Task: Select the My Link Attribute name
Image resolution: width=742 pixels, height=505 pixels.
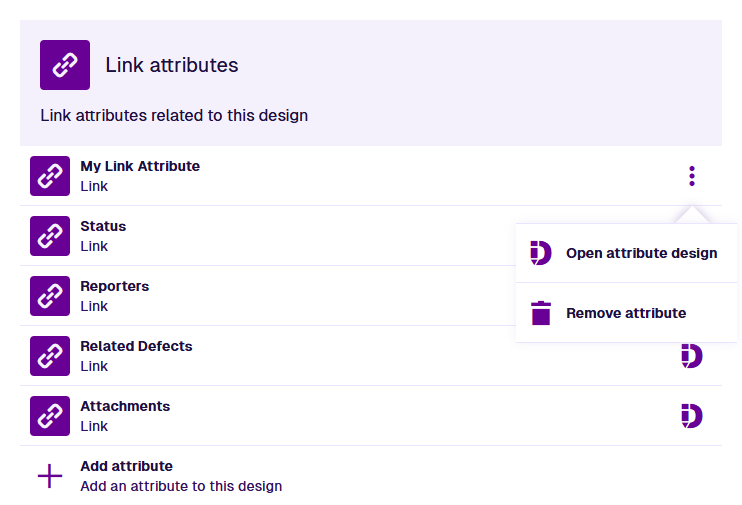Action: click(x=140, y=166)
